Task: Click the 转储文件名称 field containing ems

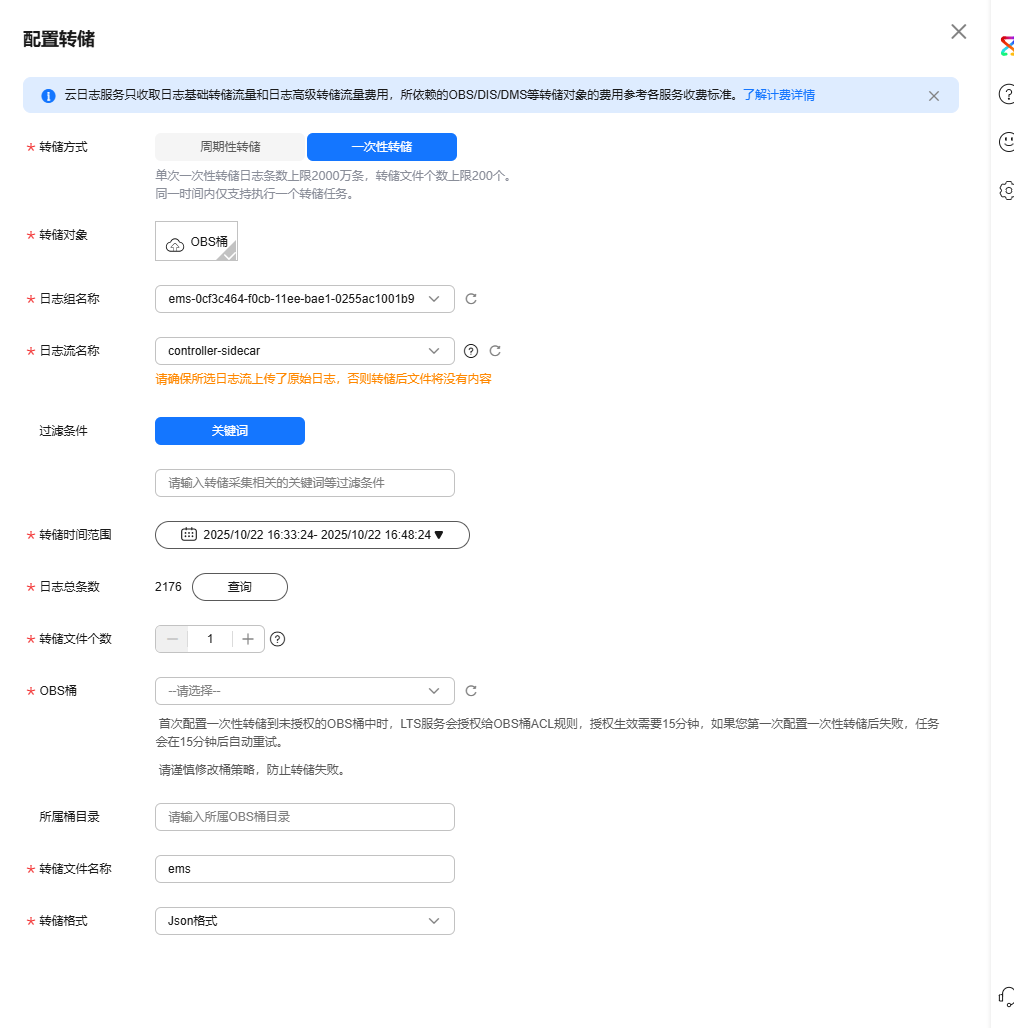Action: pos(305,869)
